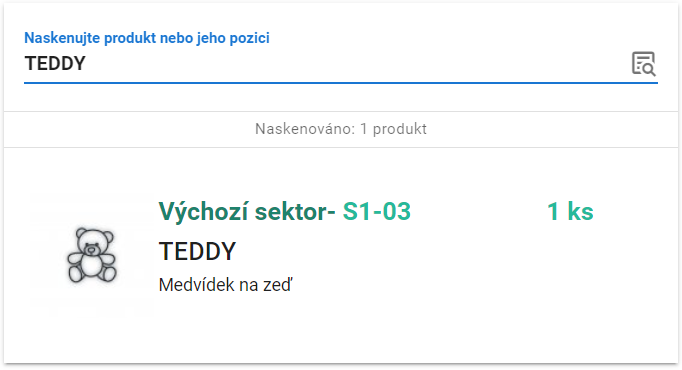Open the product search lookup icon

click(x=643, y=64)
